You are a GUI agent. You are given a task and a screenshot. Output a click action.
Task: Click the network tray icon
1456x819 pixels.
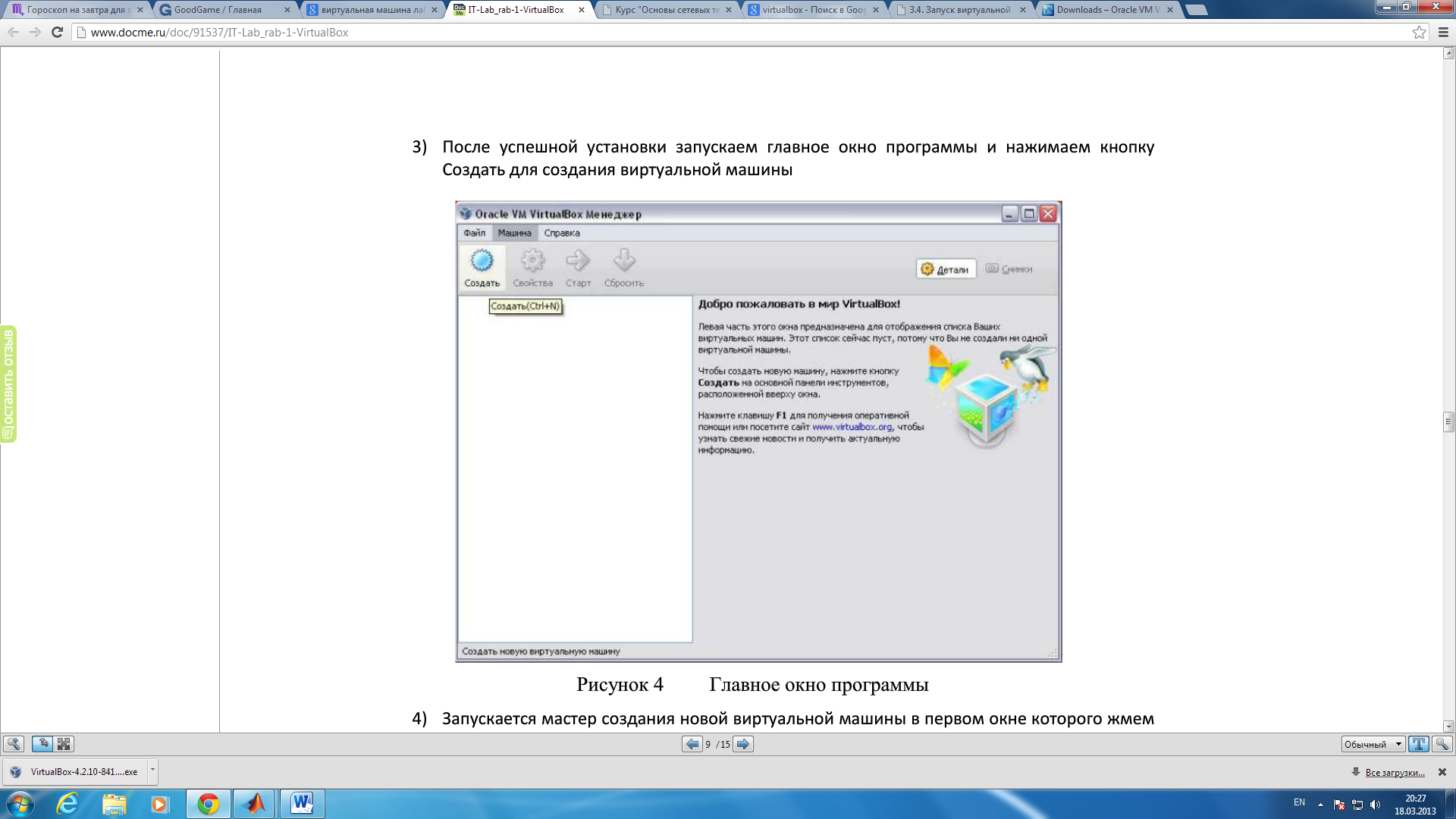pyautogui.click(x=1357, y=805)
